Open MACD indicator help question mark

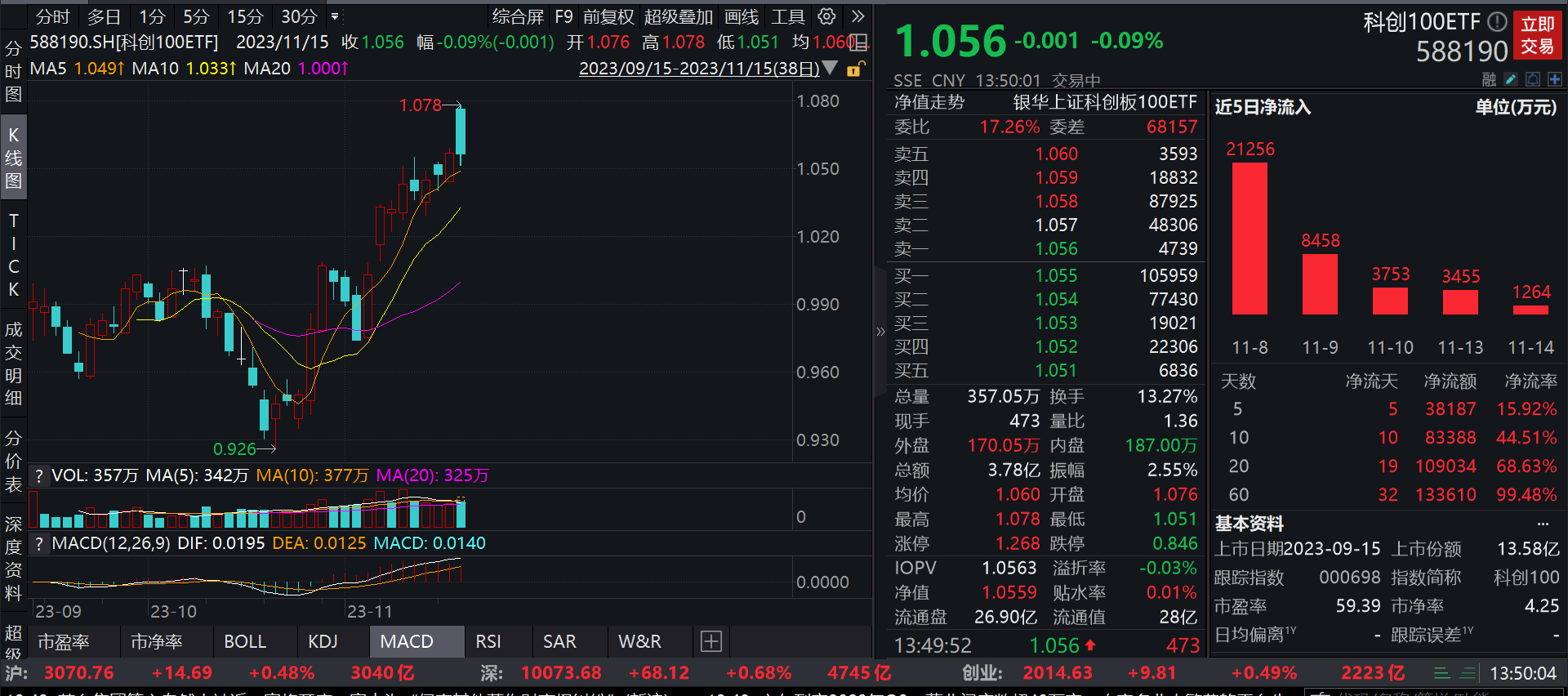pyautogui.click(x=38, y=543)
